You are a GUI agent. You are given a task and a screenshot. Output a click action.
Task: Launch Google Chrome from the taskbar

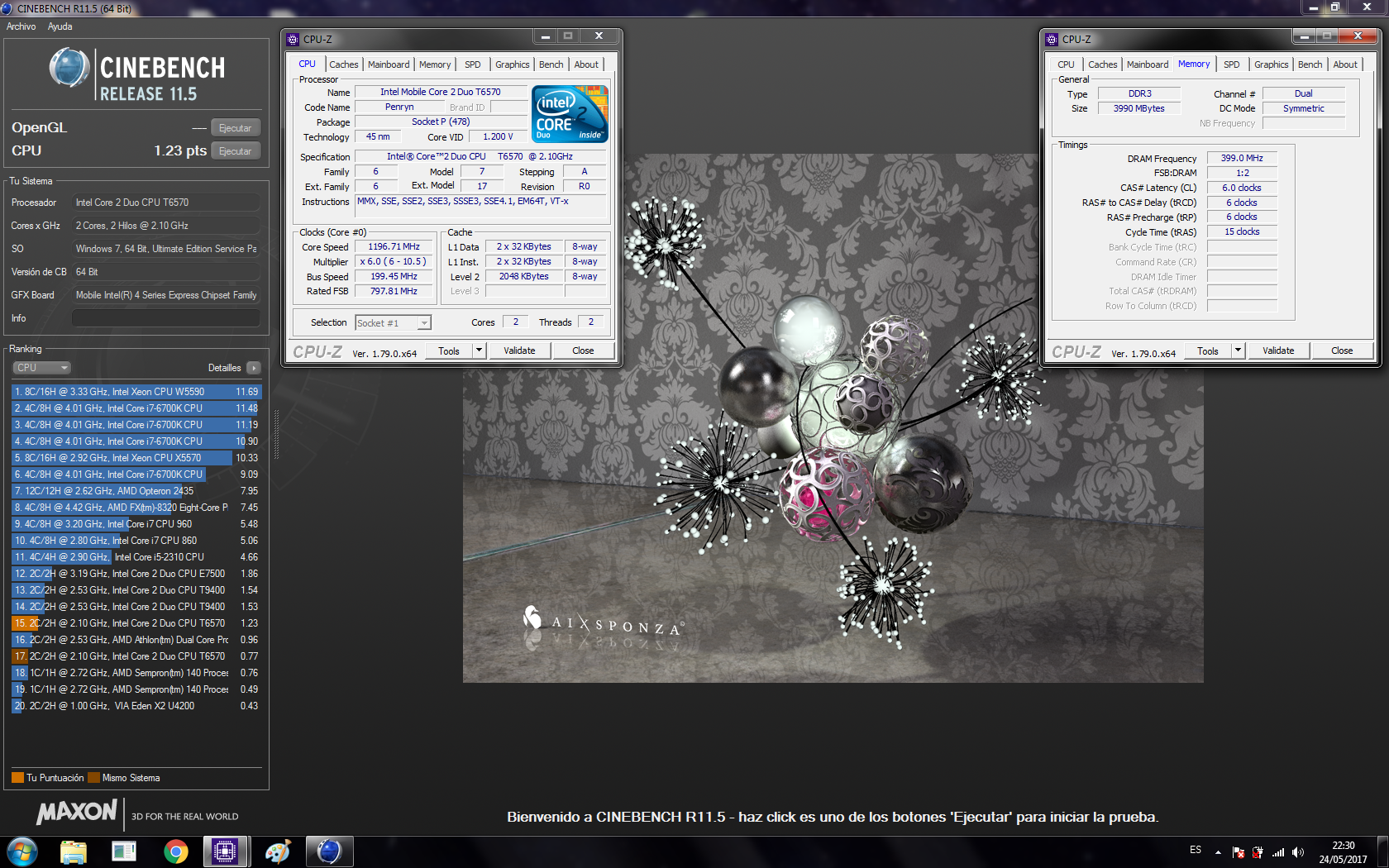pyautogui.click(x=175, y=851)
